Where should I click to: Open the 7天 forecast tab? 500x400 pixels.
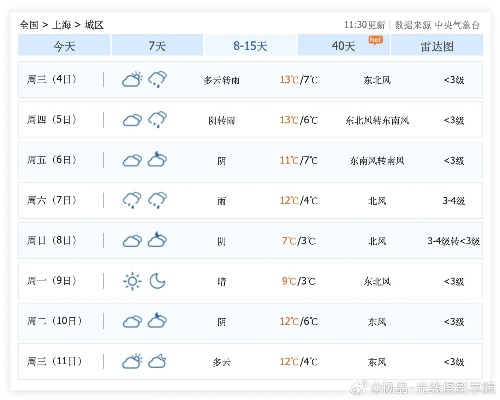(x=157, y=45)
